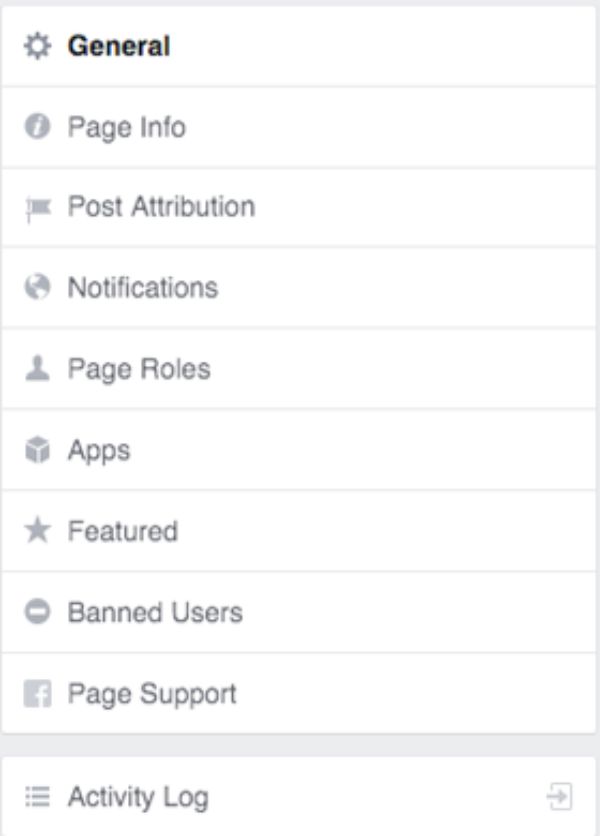Click the cube icon next to Apps
This screenshot has height=836, width=600.
37,450
